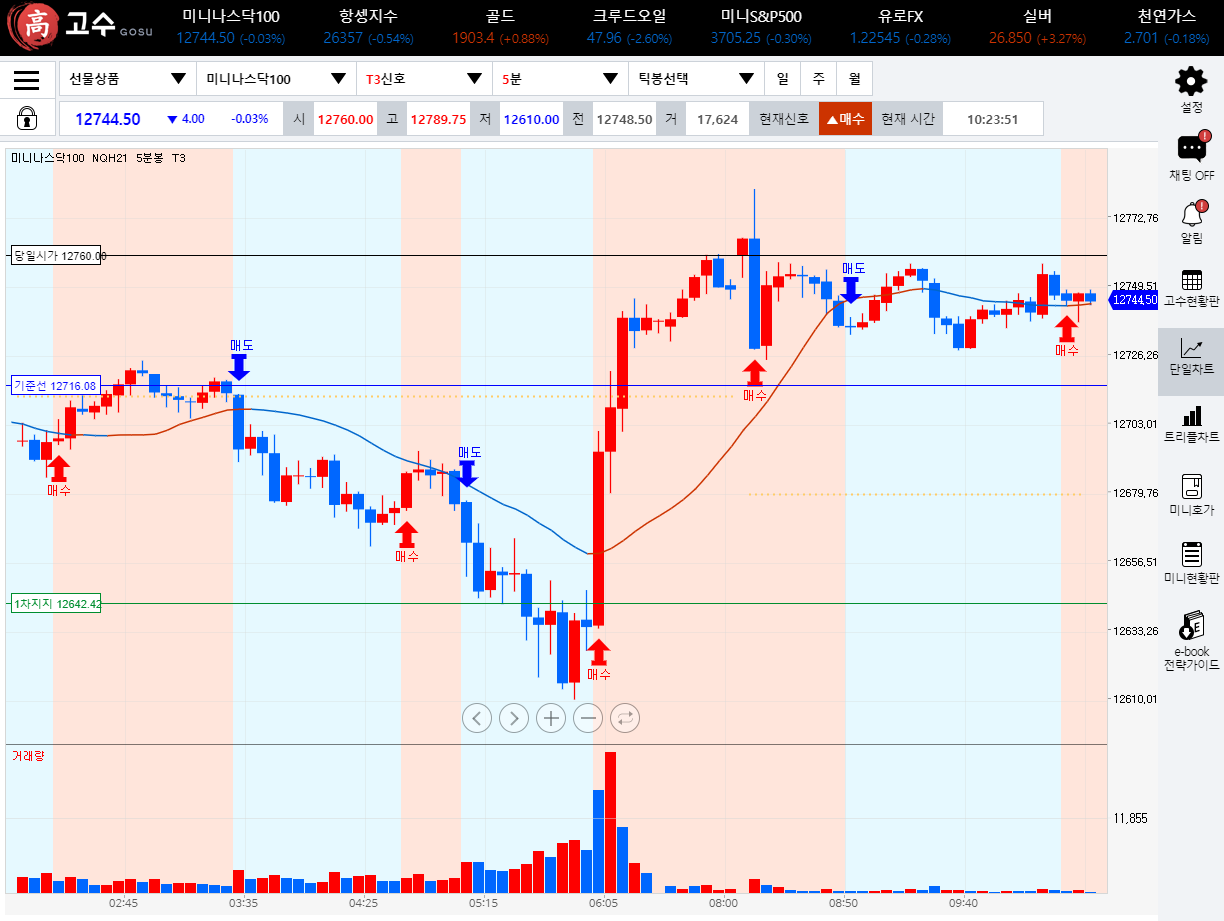Open 미니호가 mini order book
The height and width of the screenshot is (921, 1224).
[1191, 495]
